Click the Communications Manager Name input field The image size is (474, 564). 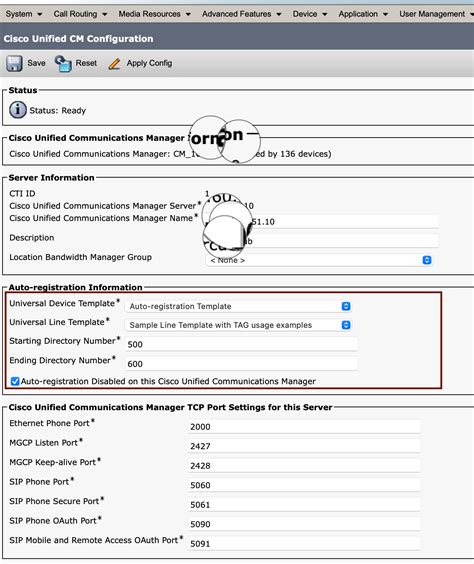(322, 222)
